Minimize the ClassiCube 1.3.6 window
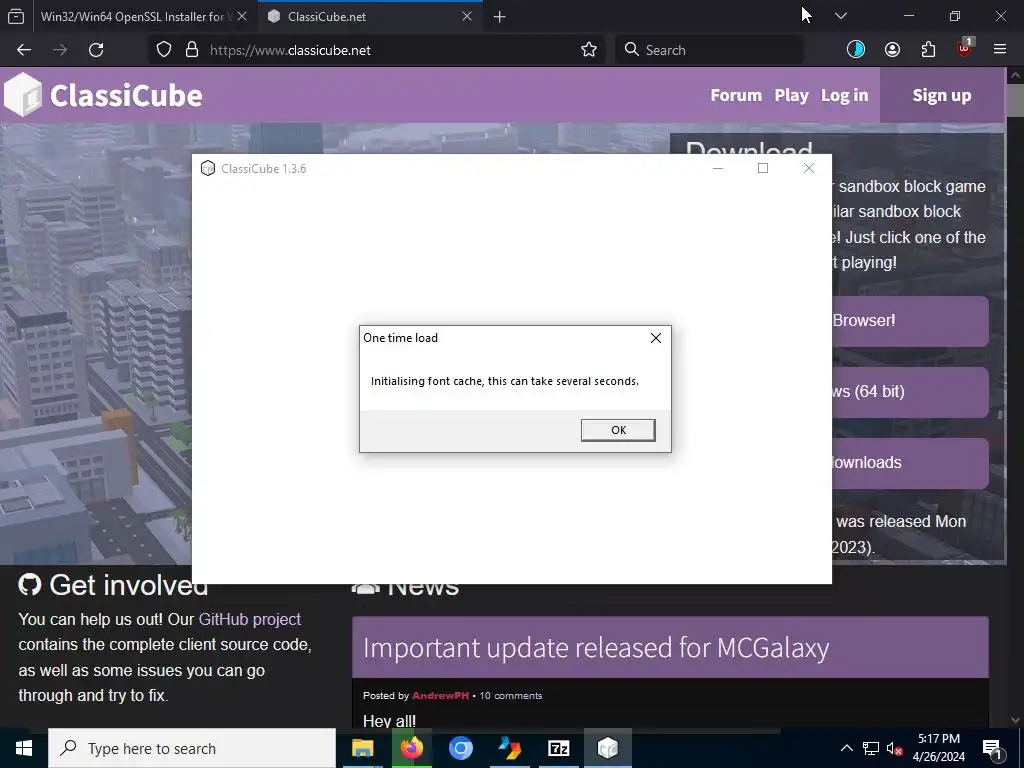The image size is (1024, 768). coord(718,168)
